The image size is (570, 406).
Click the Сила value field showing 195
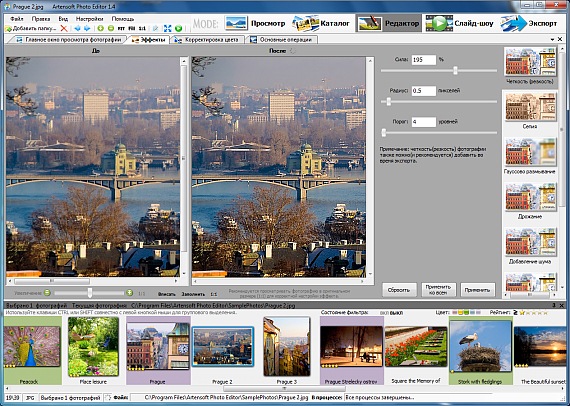pos(424,60)
